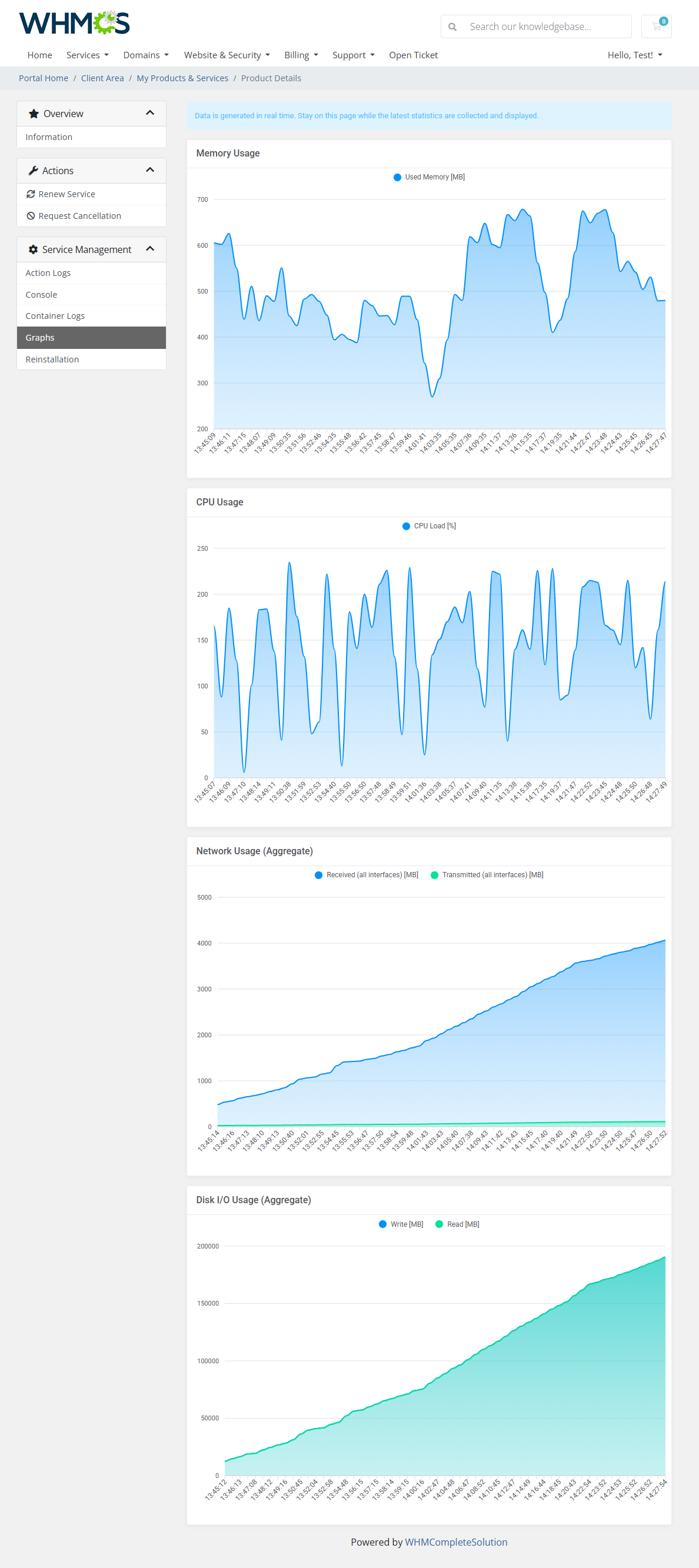Click Open Ticket in the navbar

(414, 55)
